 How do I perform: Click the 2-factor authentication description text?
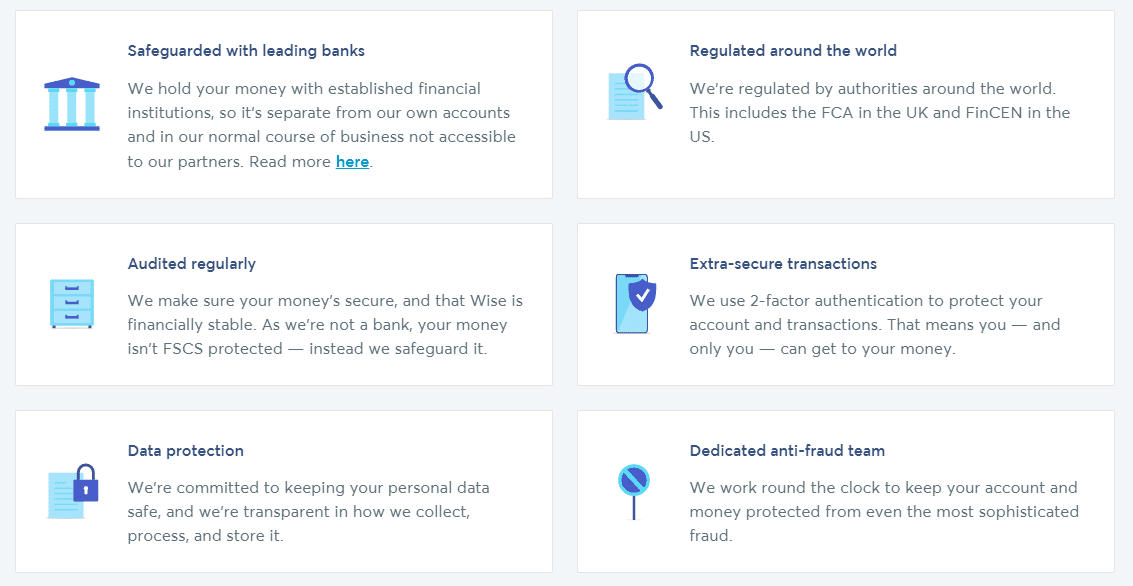[875, 324]
